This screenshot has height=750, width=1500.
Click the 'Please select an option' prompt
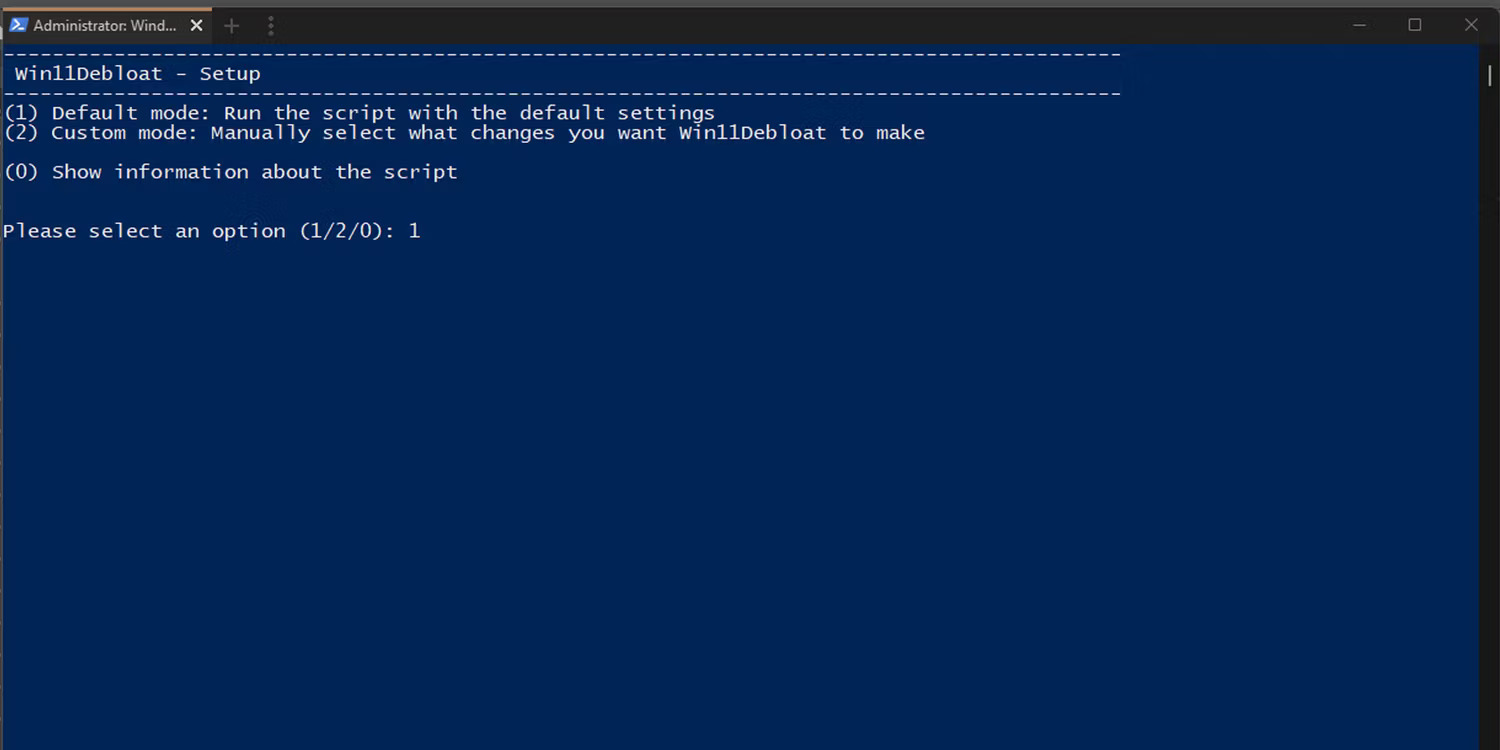point(199,231)
